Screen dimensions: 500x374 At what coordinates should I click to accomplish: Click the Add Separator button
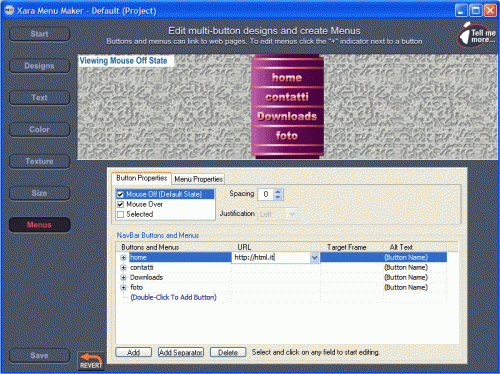[181, 352]
